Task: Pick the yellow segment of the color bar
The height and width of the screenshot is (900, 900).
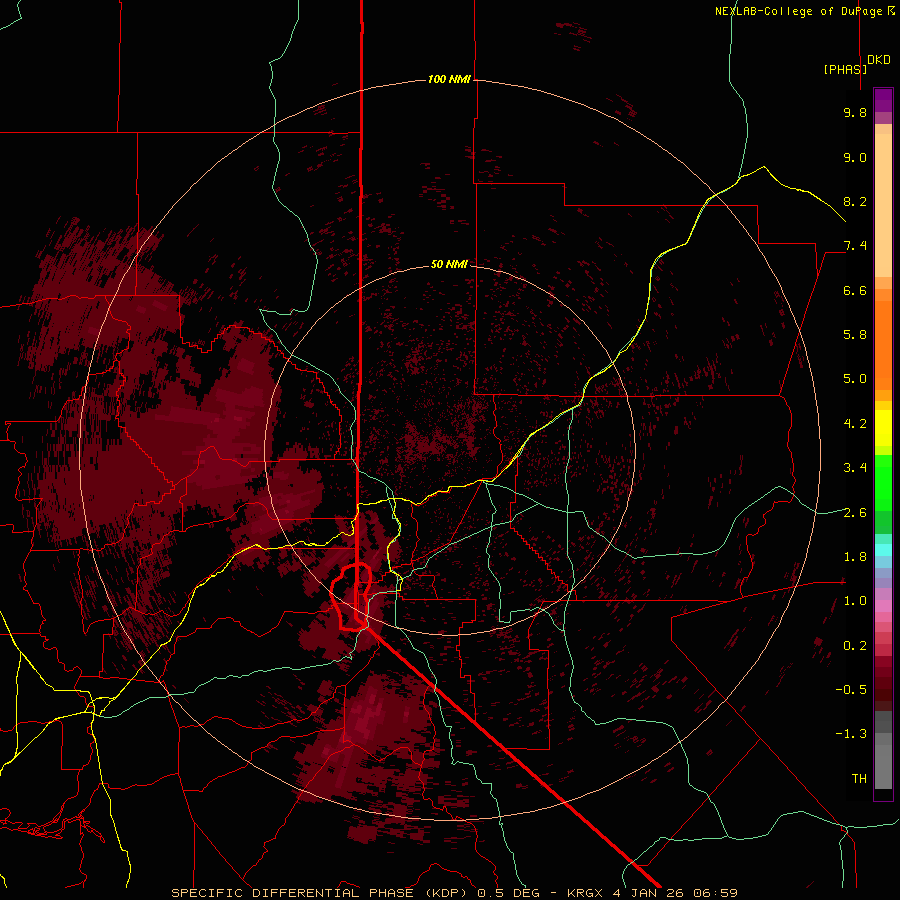Action: coord(883,428)
